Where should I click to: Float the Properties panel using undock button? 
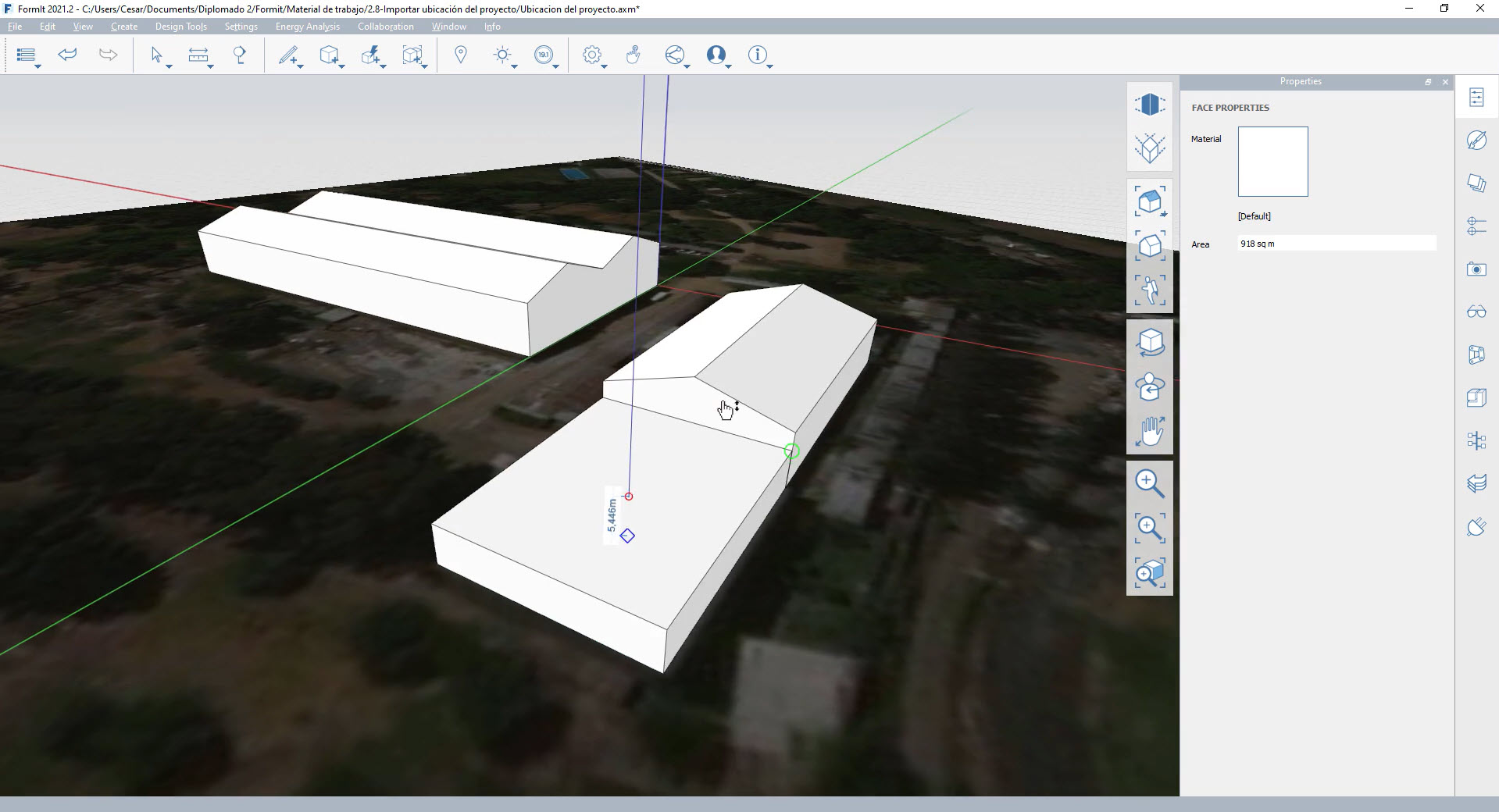click(x=1428, y=82)
